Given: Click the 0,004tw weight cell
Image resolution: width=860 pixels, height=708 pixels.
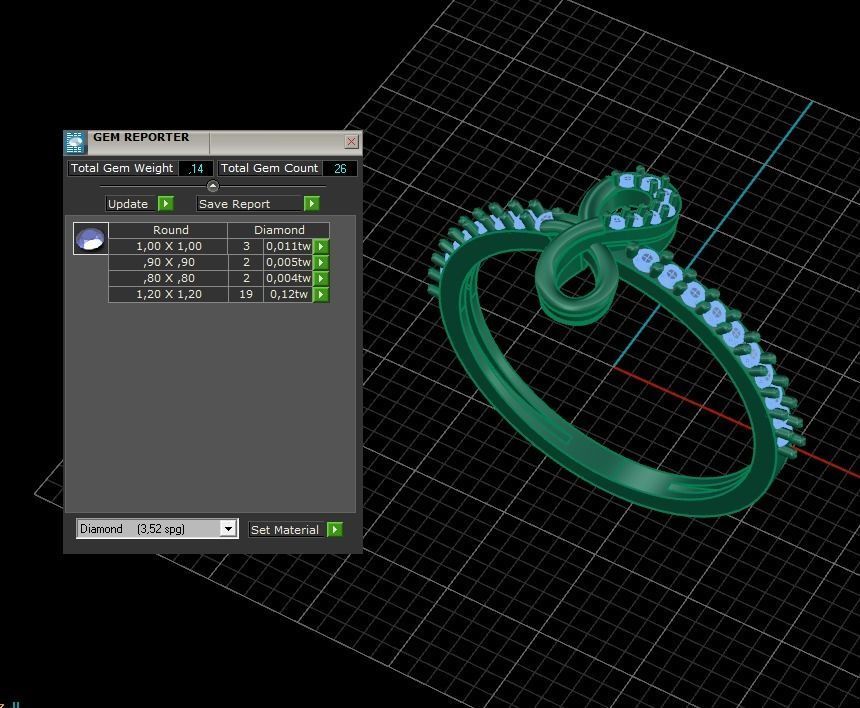Looking at the screenshot, I should coord(288,279).
